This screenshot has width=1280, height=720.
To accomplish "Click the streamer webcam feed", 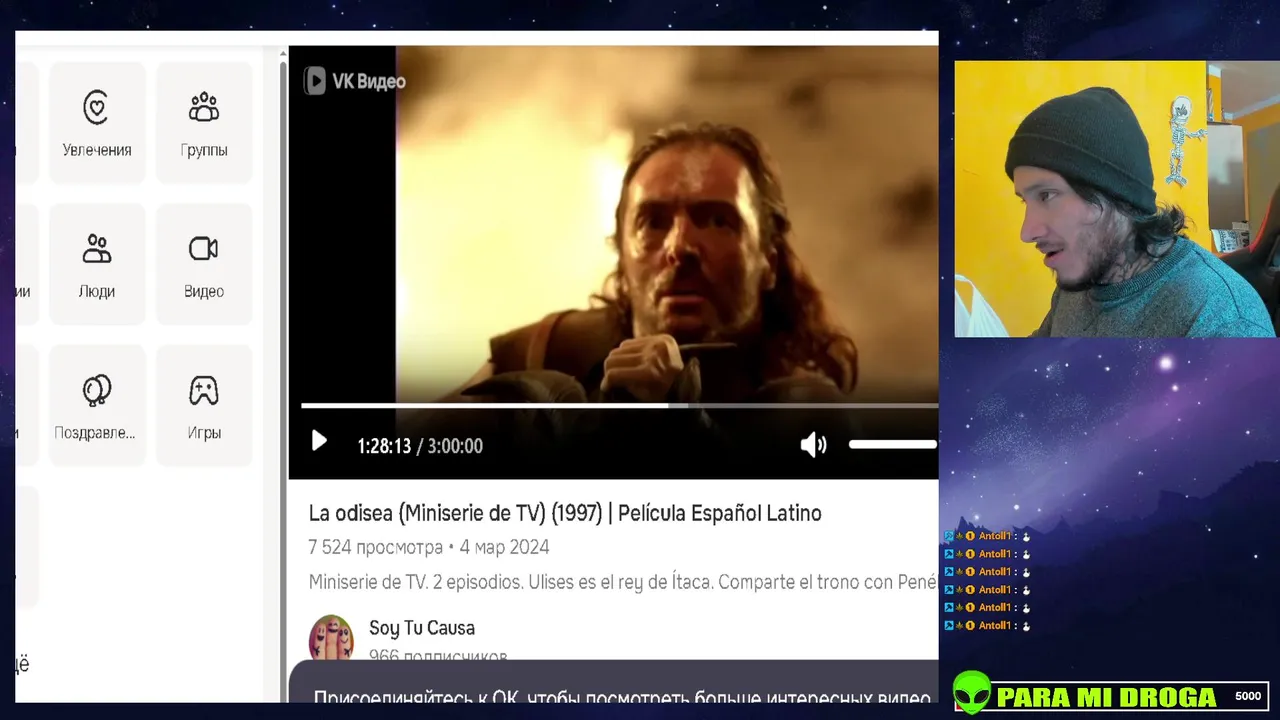I will click(x=1116, y=199).
